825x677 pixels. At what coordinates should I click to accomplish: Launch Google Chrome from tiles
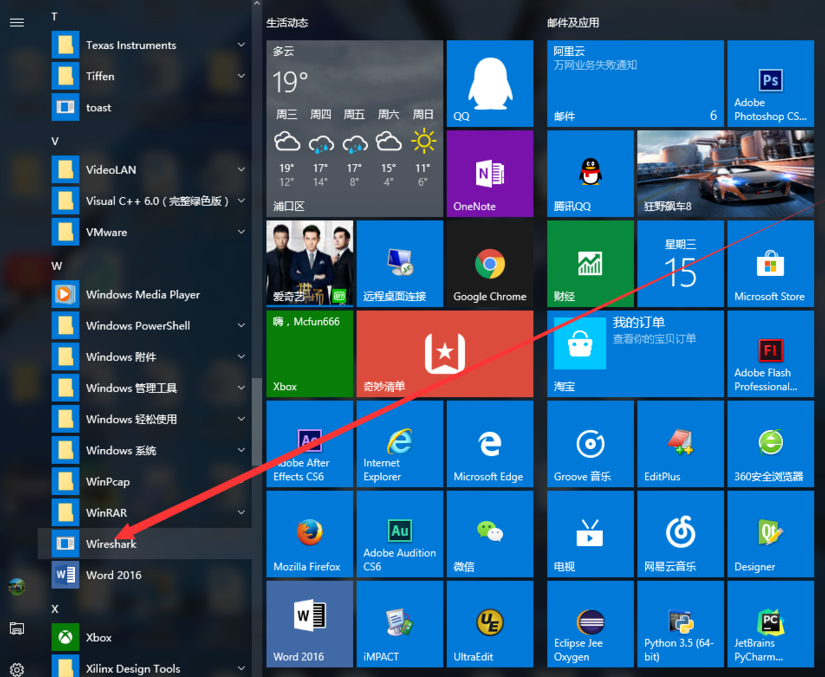(489, 264)
